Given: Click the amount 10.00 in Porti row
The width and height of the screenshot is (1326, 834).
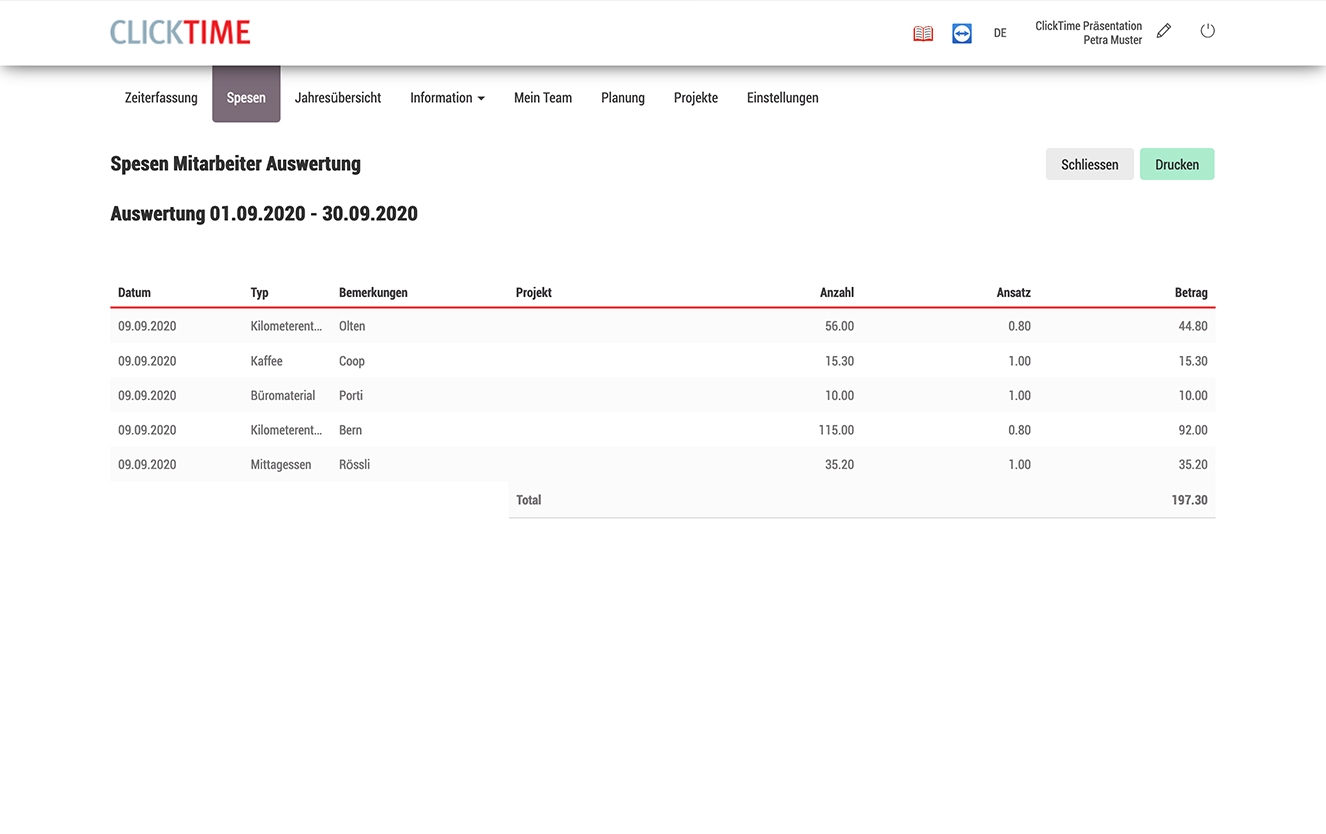Looking at the screenshot, I should [x=1193, y=395].
